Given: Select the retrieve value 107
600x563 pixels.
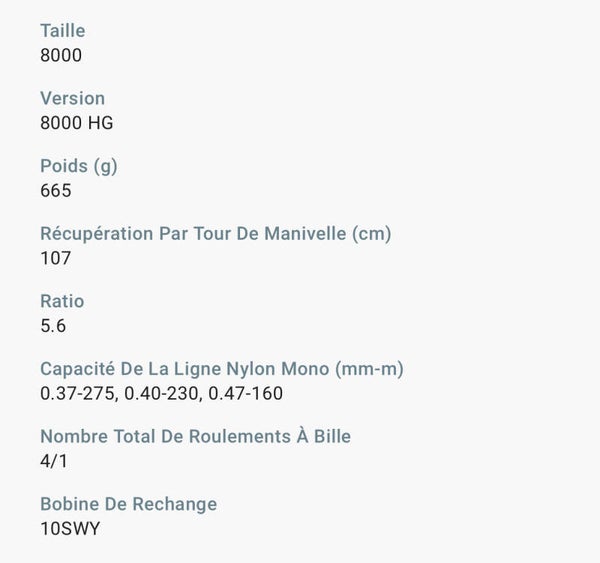Looking at the screenshot, I should click(x=55, y=258).
